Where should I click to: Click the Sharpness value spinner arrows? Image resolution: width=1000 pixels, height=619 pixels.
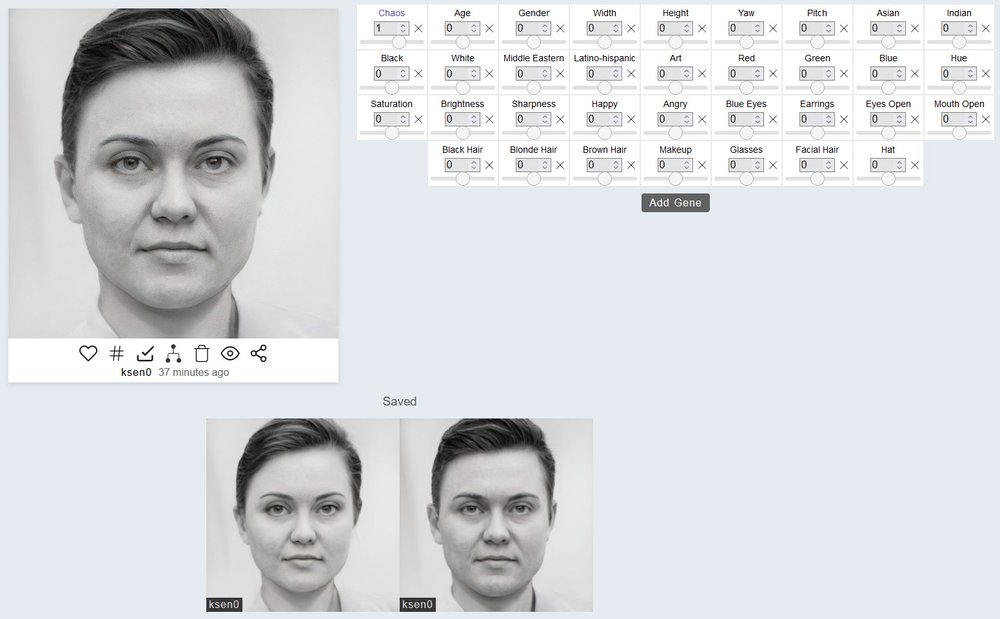coord(545,119)
